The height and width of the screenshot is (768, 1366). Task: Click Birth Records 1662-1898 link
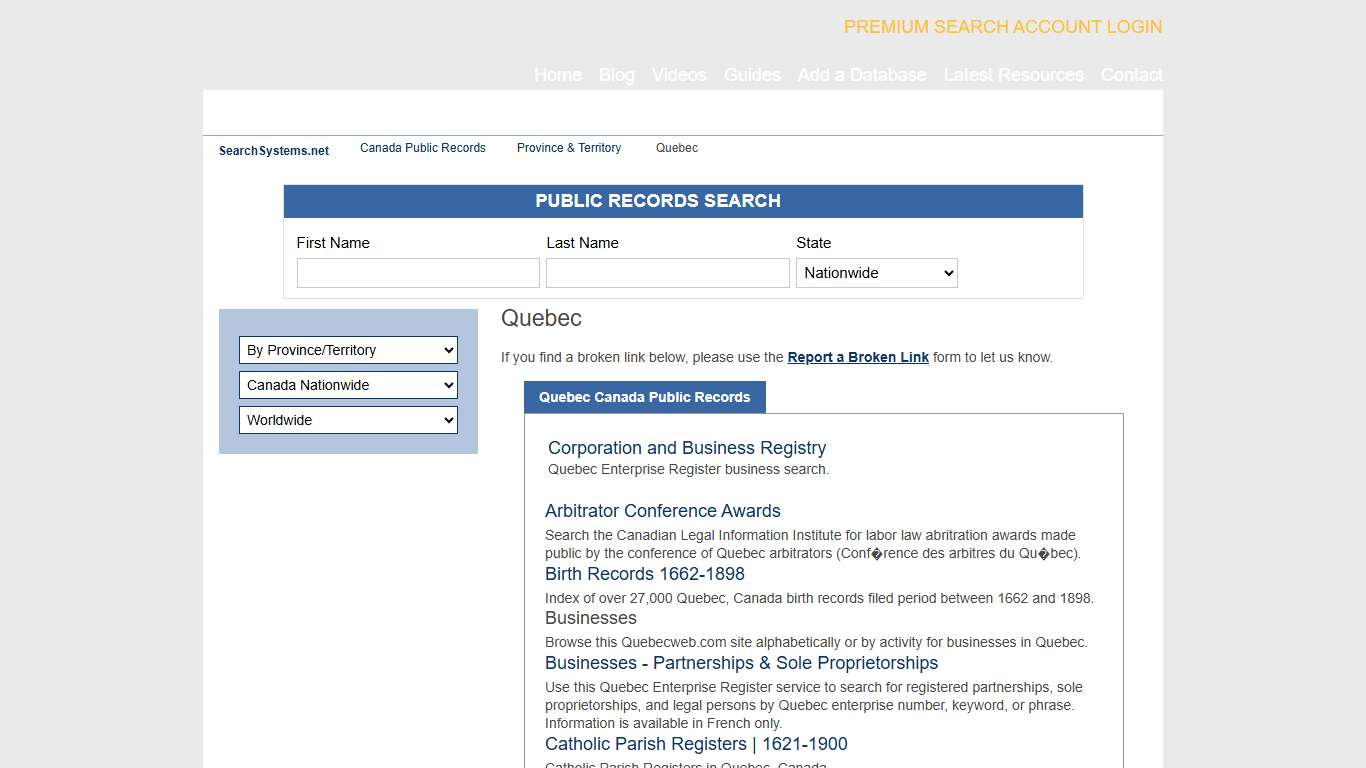(x=644, y=574)
